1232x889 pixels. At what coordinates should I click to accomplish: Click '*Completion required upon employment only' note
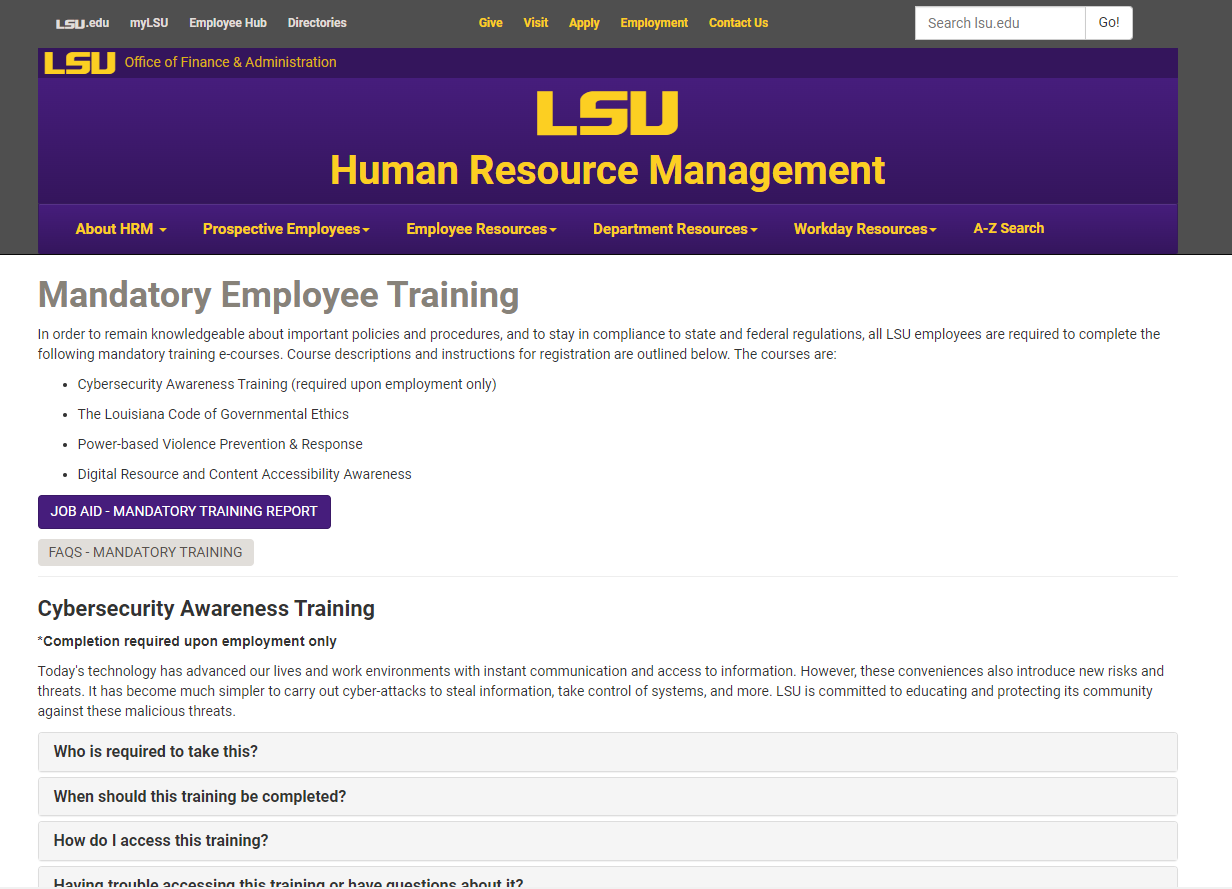(x=187, y=641)
